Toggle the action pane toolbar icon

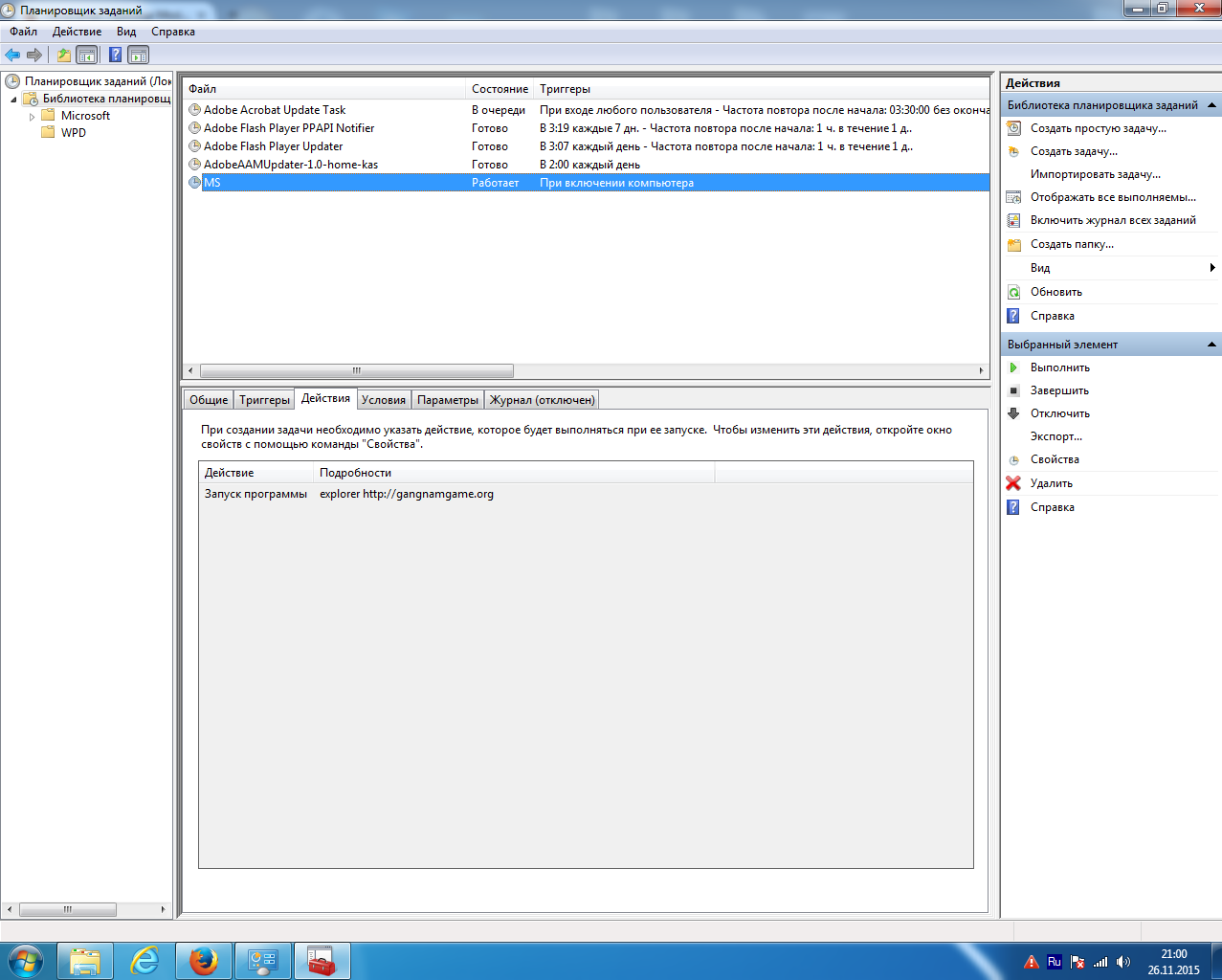pos(139,55)
